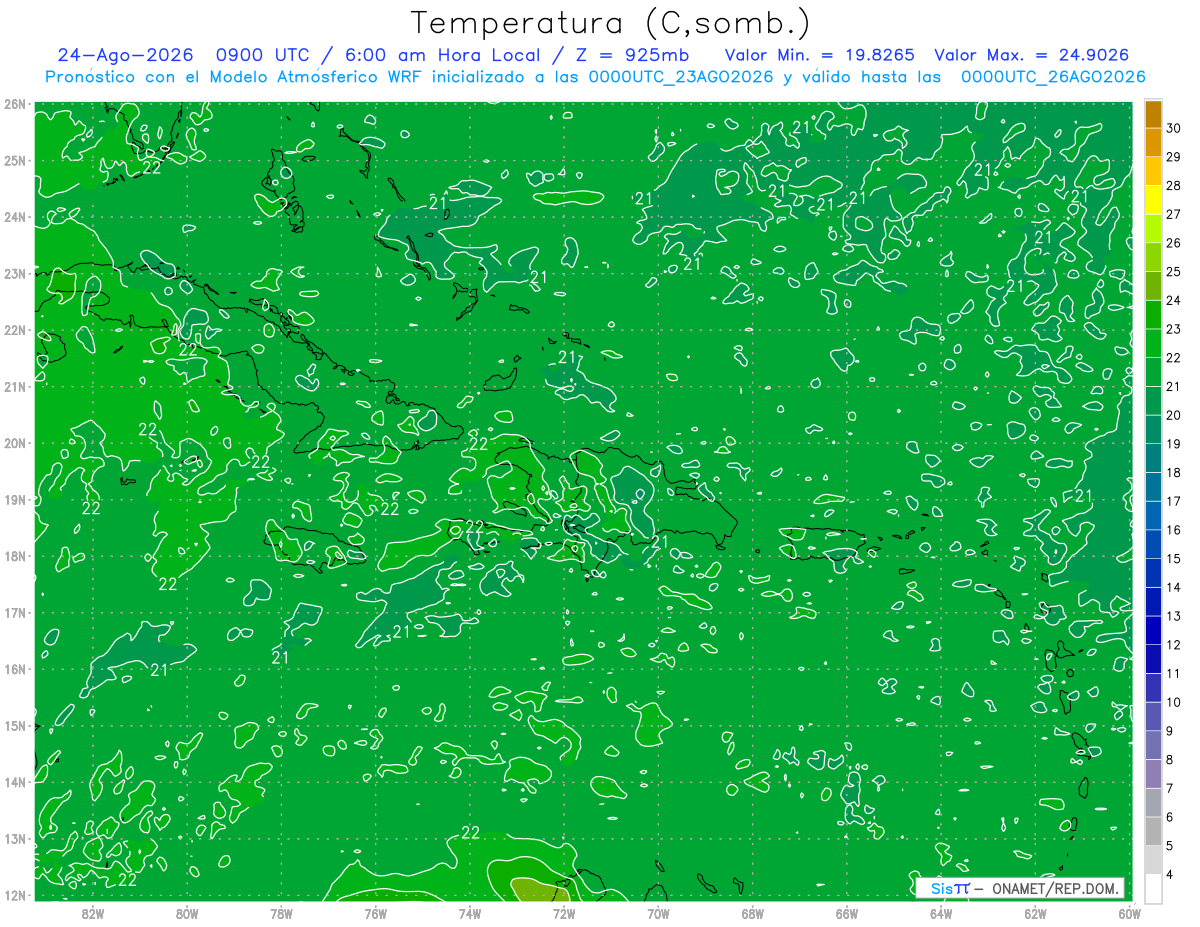Click "Valor Min. = 19.8265" text
This screenshot has height=927, width=1200.
(x=819, y=55)
